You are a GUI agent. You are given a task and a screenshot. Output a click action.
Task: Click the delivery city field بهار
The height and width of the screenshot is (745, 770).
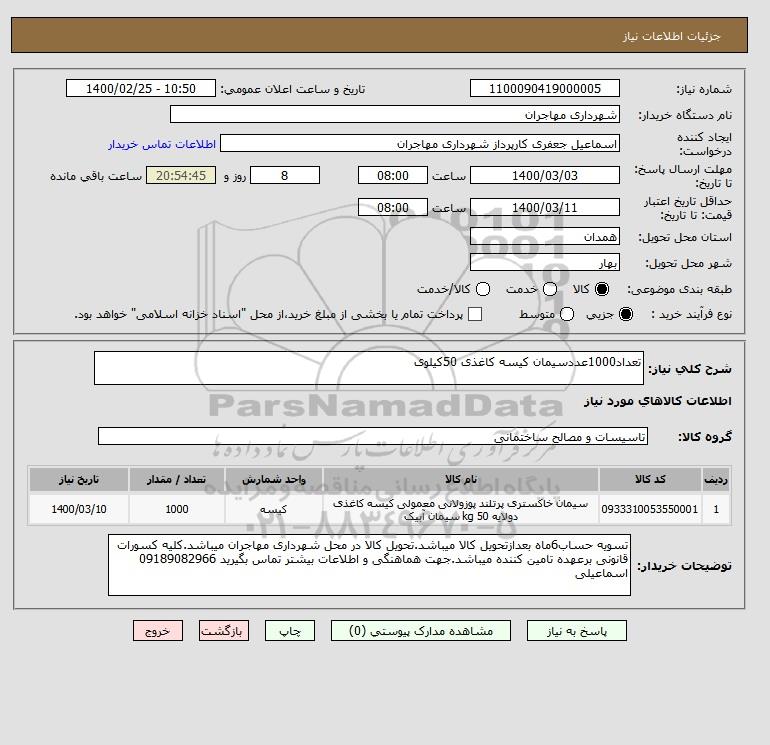click(x=545, y=263)
